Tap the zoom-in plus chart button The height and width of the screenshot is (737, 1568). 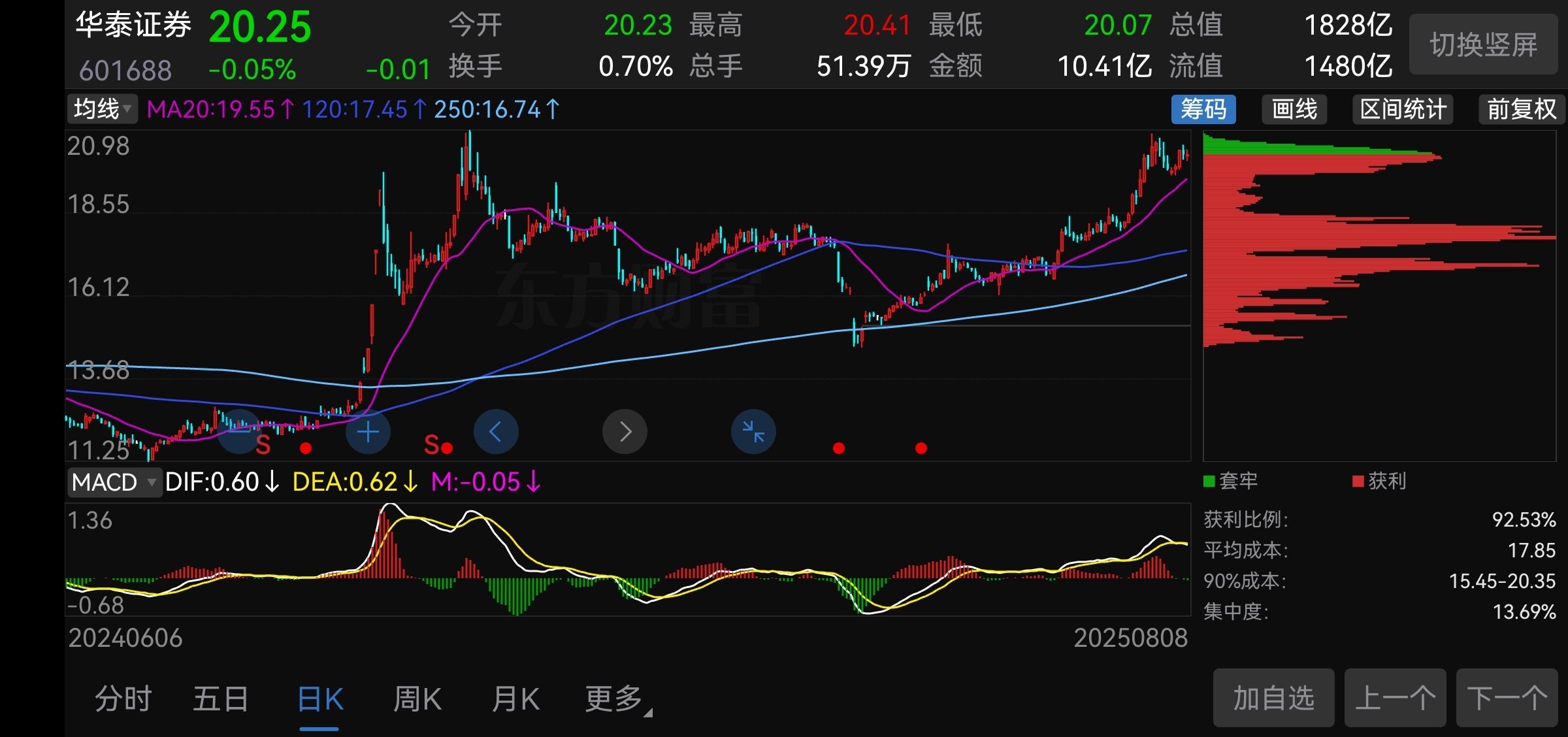pyautogui.click(x=368, y=431)
